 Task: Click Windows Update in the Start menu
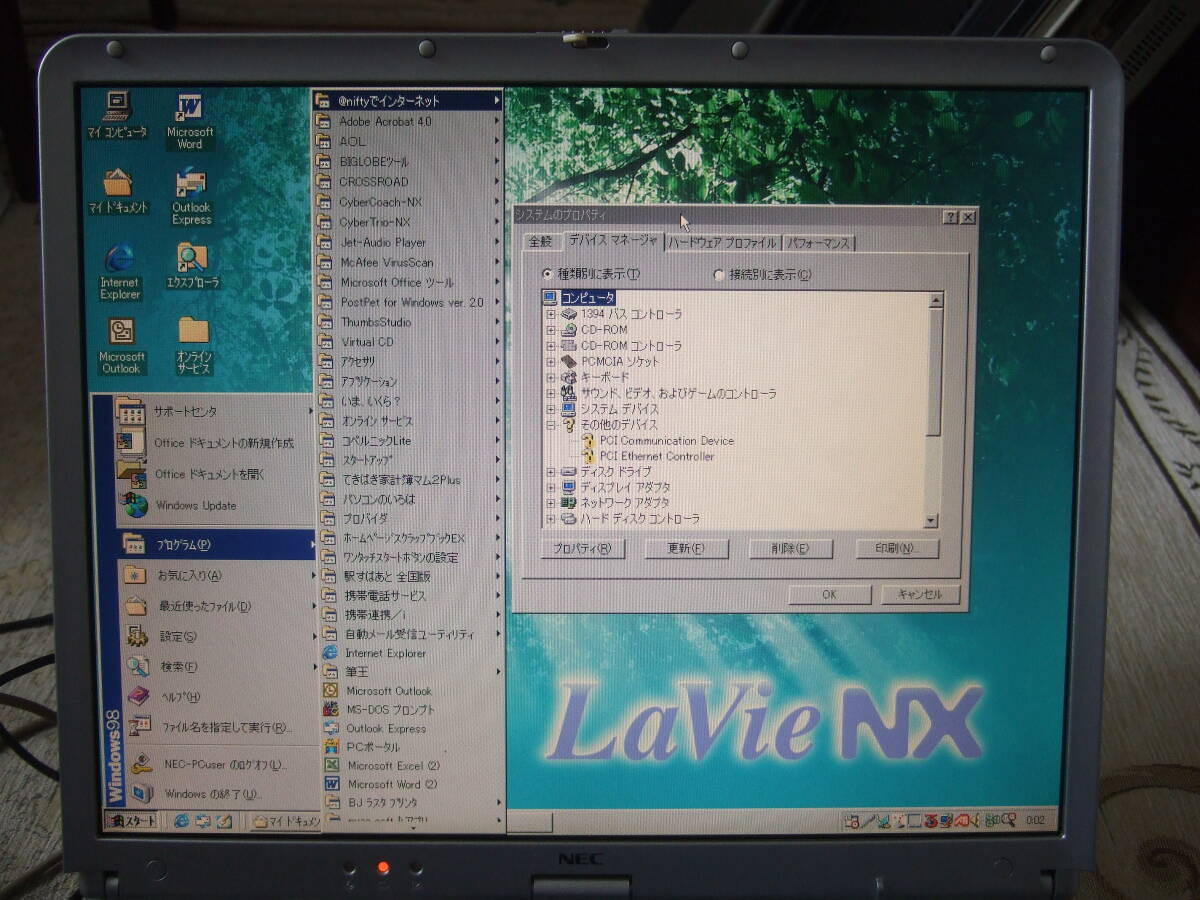click(196, 506)
